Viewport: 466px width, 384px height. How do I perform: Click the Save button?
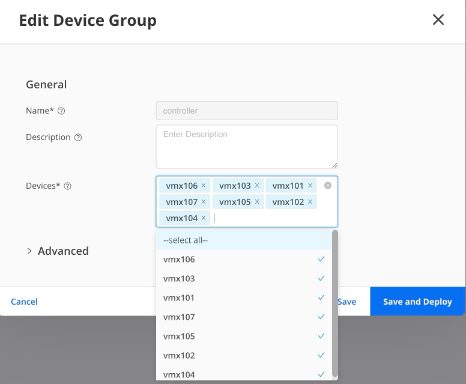pyautogui.click(x=347, y=302)
